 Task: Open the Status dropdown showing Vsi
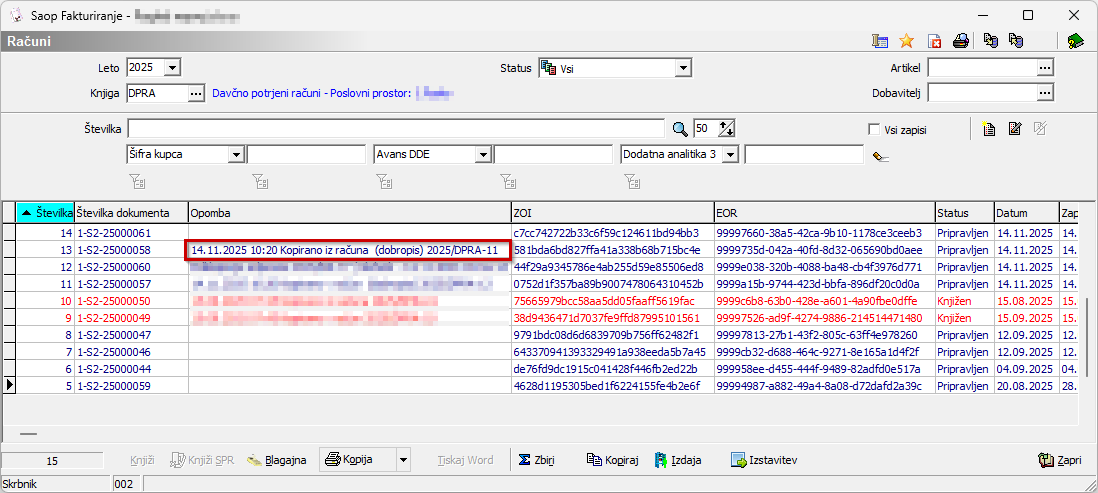pos(683,68)
